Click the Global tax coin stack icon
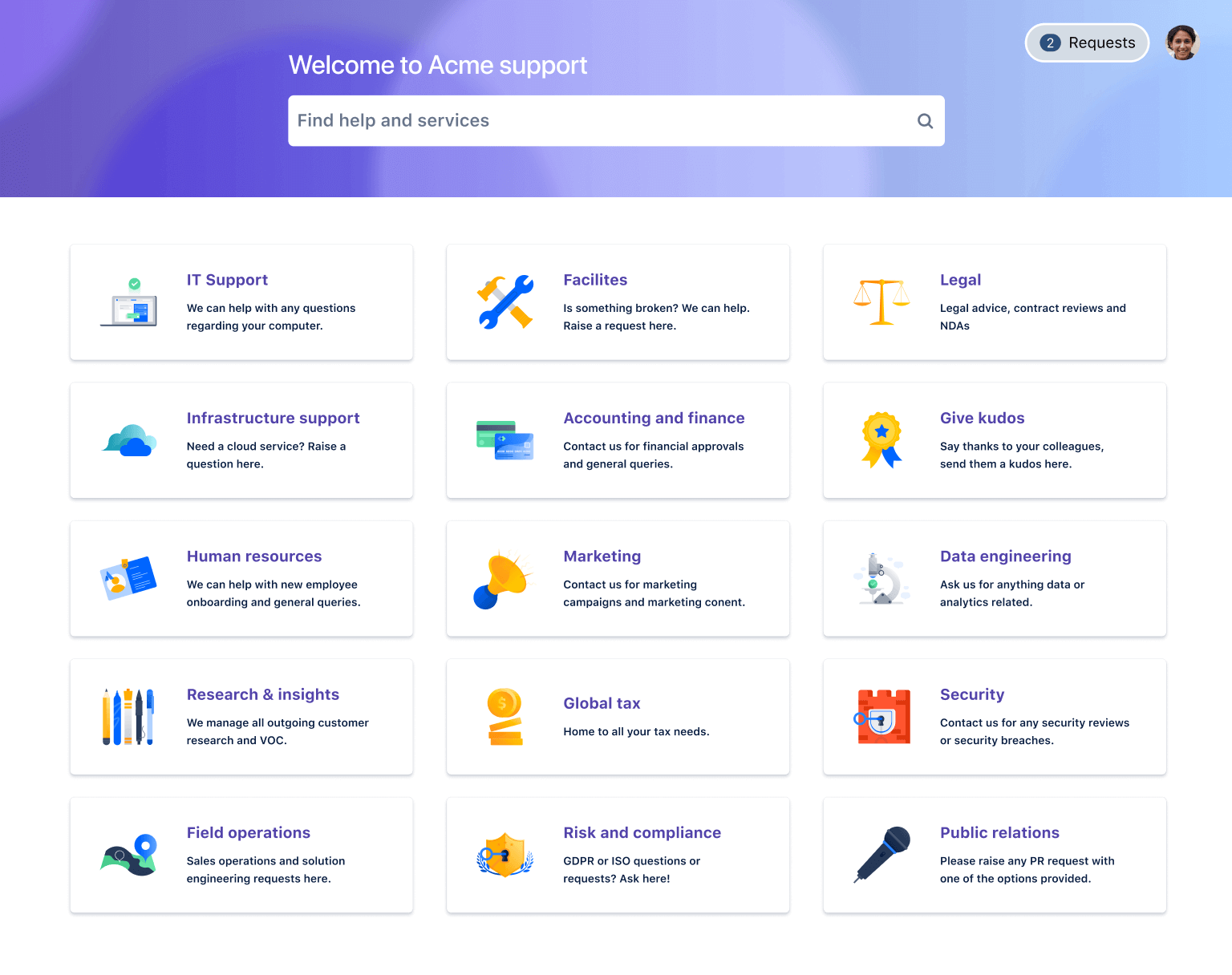This screenshot has height=975, width=1232. pos(505,717)
